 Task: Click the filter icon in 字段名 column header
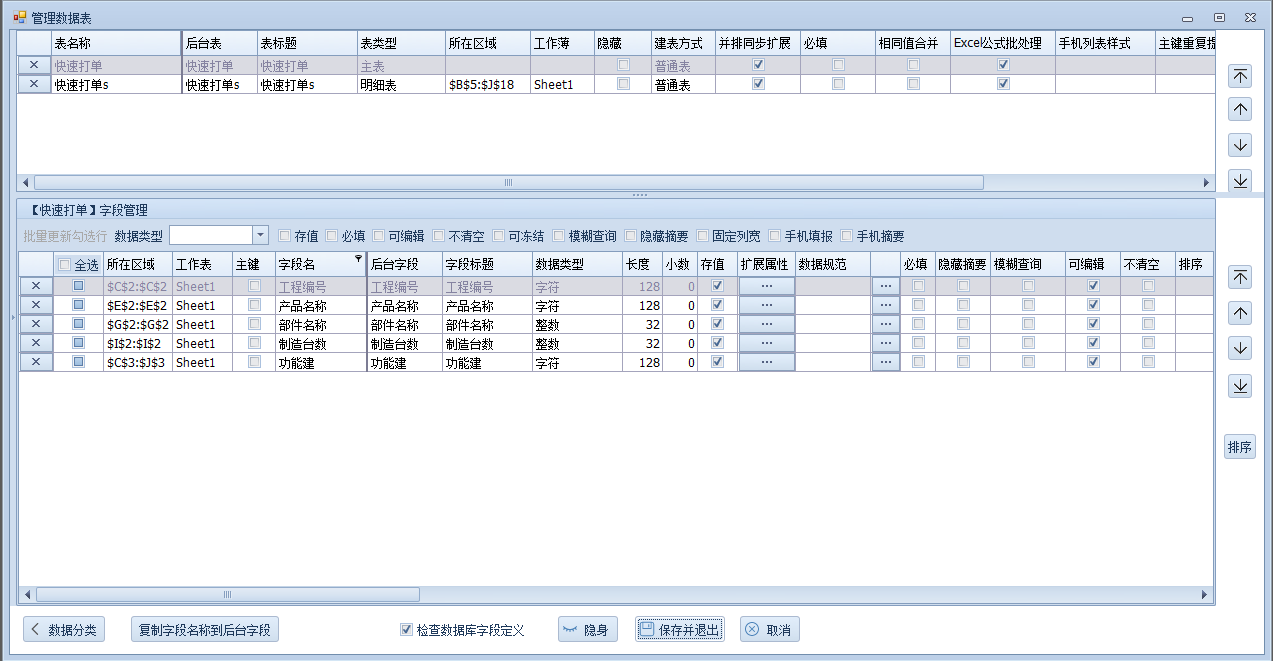[x=358, y=259]
